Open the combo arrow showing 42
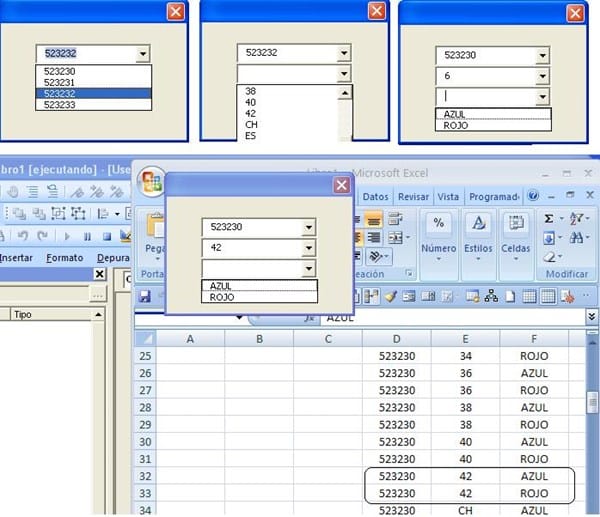 [x=308, y=248]
